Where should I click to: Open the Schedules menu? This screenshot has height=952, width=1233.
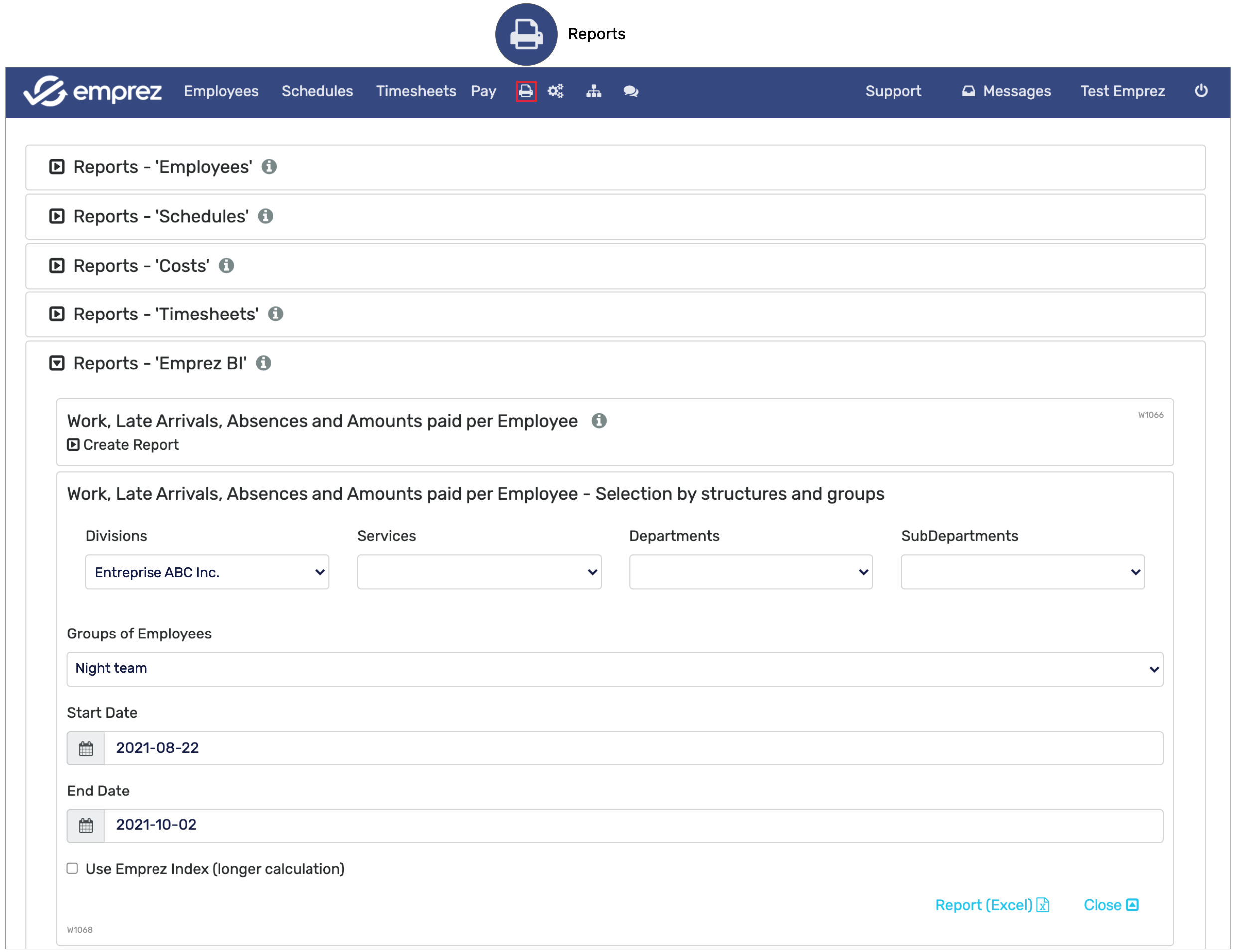316,91
